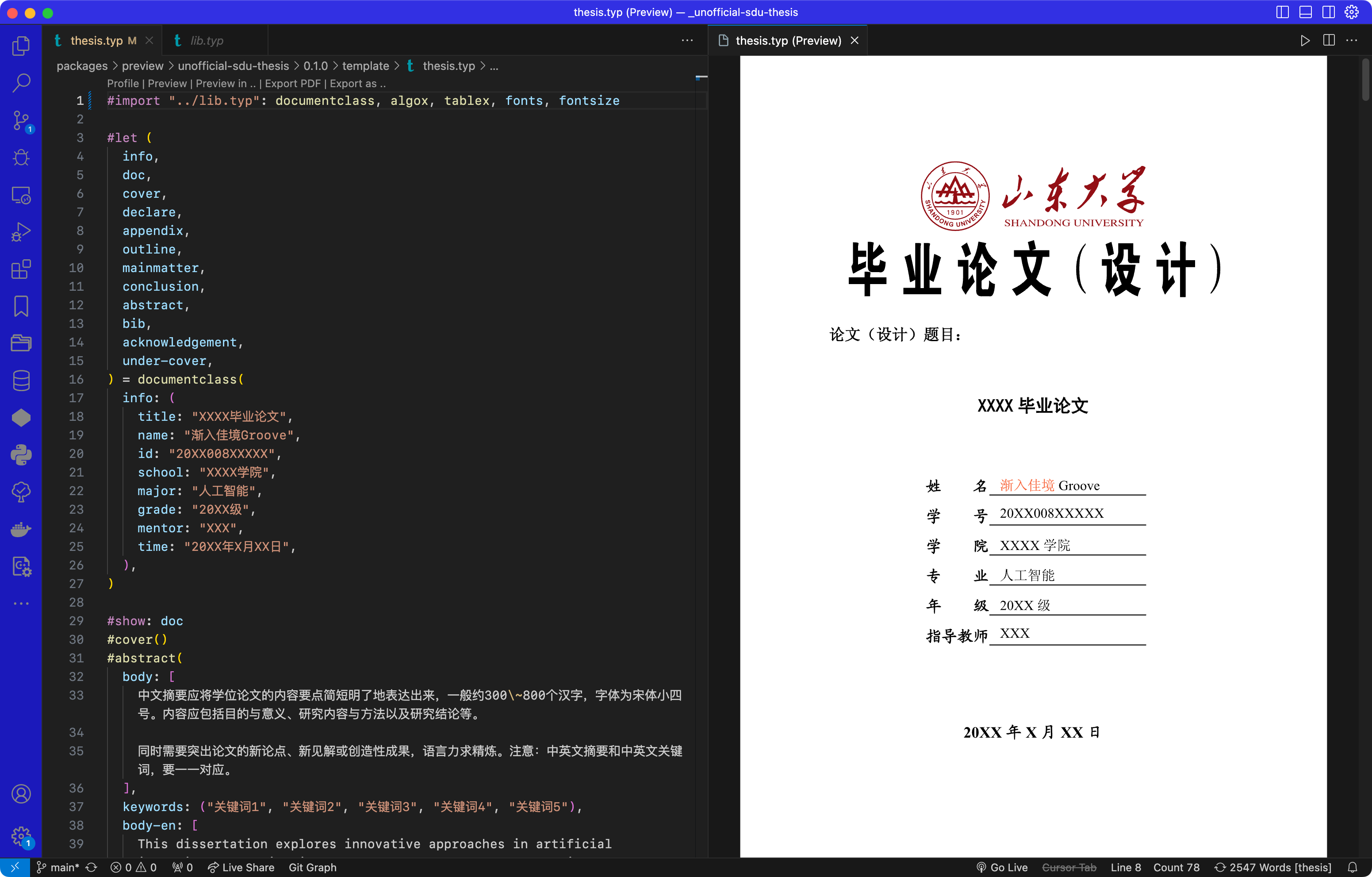The image size is (1372, 877).
Task: Click line number 16 in the gutter
Action: pyautogui.click(x=76, y=380)
